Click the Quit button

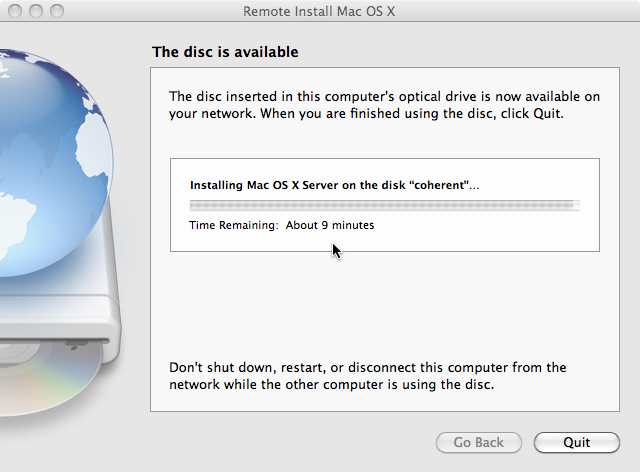coord(576,443)
